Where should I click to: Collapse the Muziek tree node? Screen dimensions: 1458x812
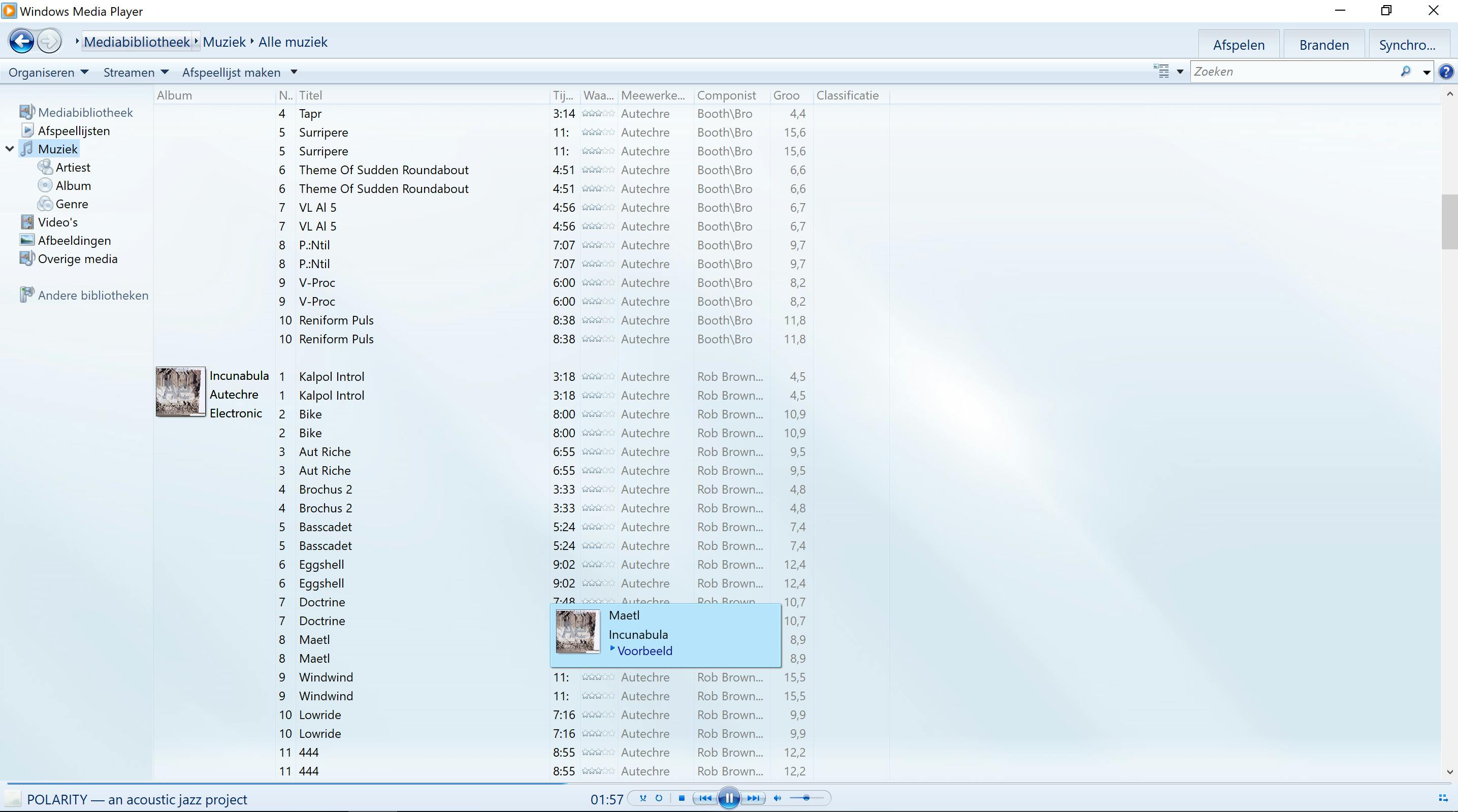10,149
